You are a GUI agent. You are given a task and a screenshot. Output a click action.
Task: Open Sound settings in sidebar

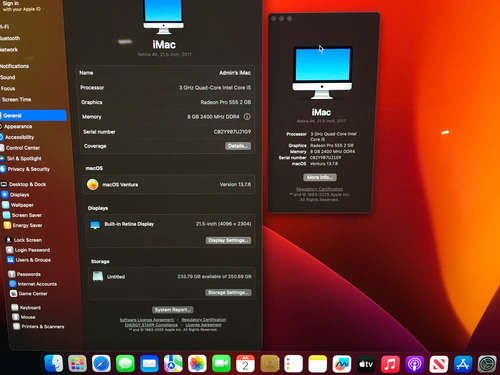click(8, 77)
